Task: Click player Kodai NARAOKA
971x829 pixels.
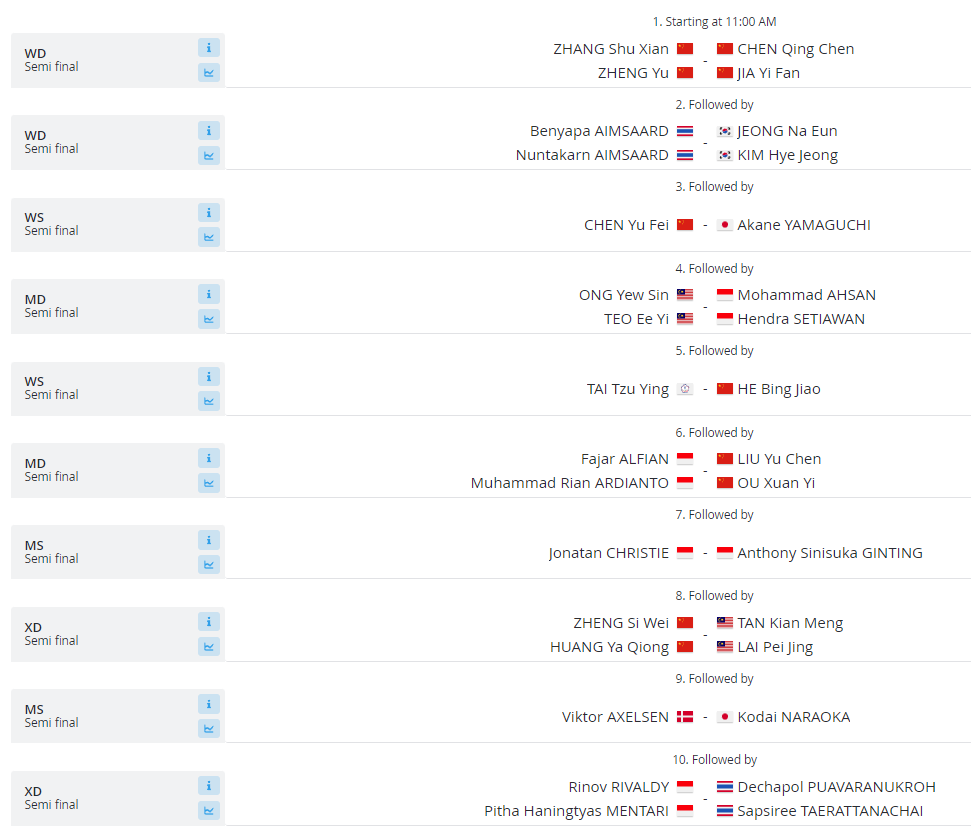Action: (797, 717)
